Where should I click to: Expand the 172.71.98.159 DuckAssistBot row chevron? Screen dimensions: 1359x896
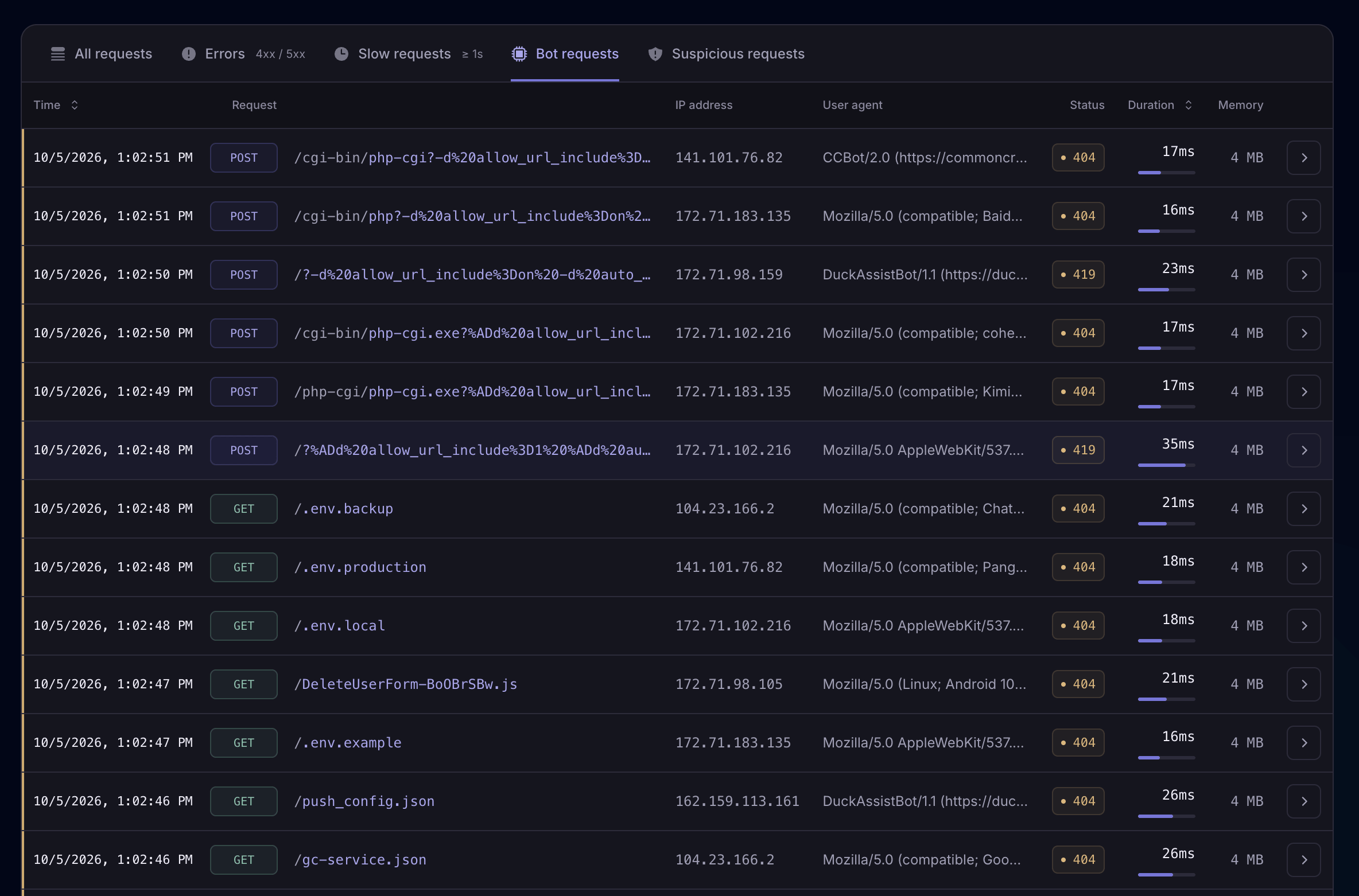1304,275
